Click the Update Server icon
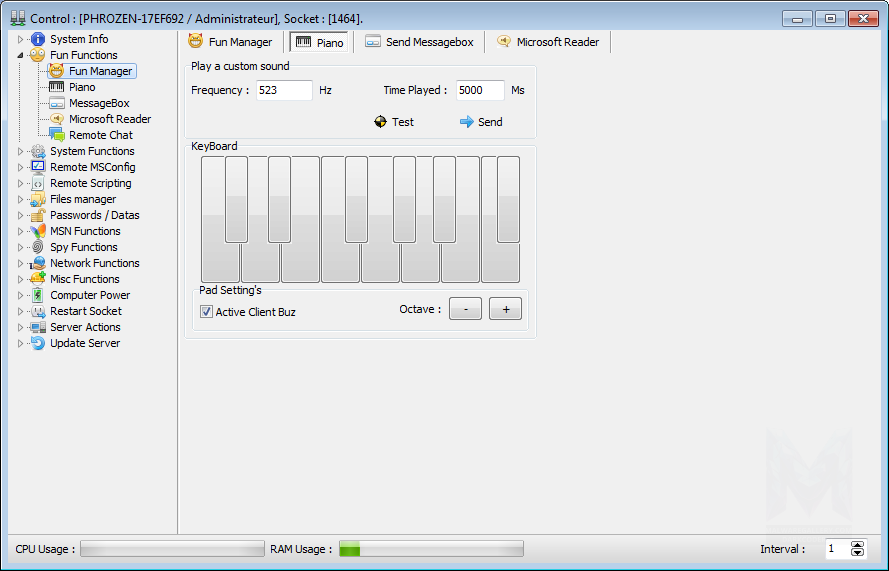 [38, 343]
